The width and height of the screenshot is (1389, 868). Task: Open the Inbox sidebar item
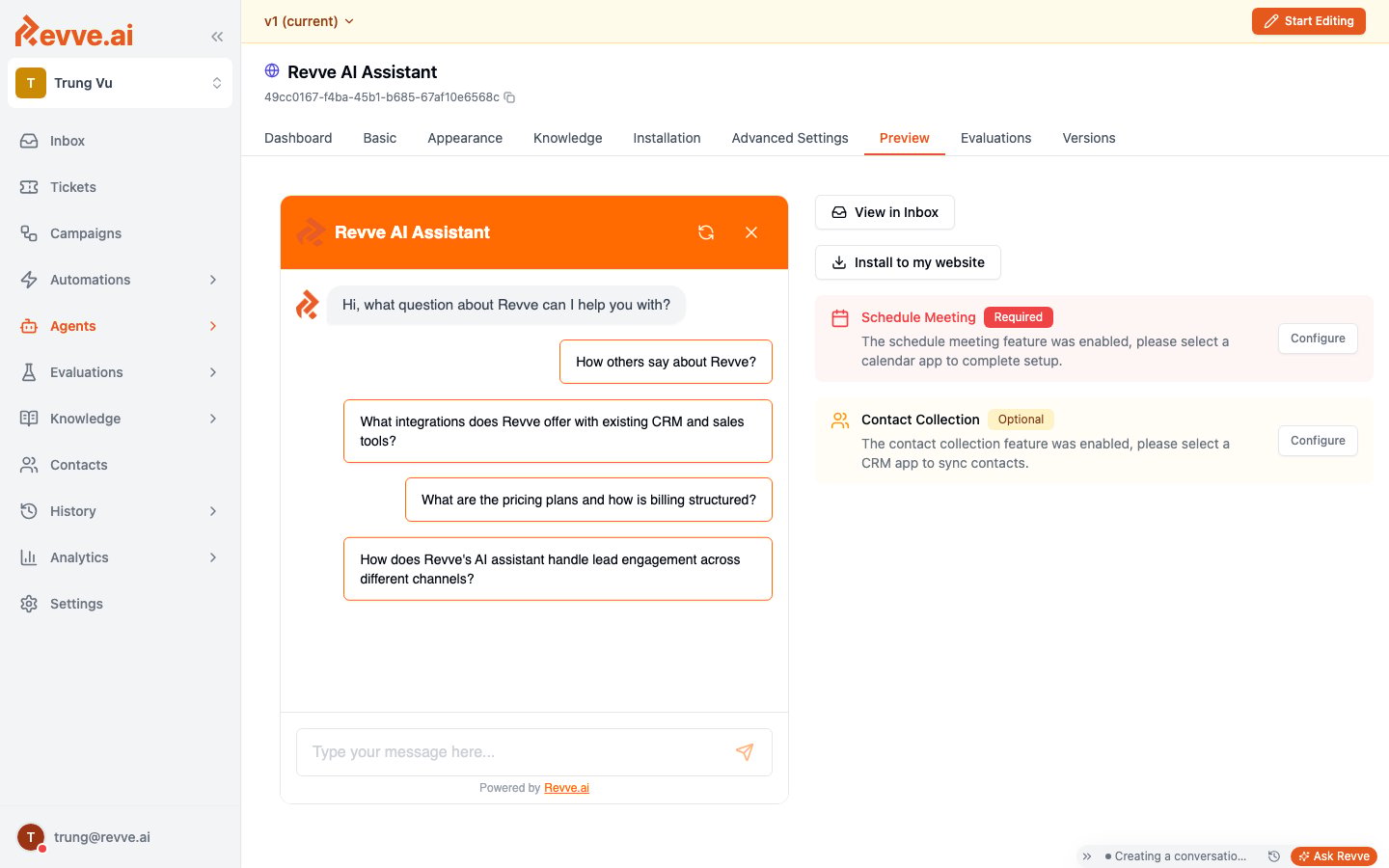tap(120, 141)
